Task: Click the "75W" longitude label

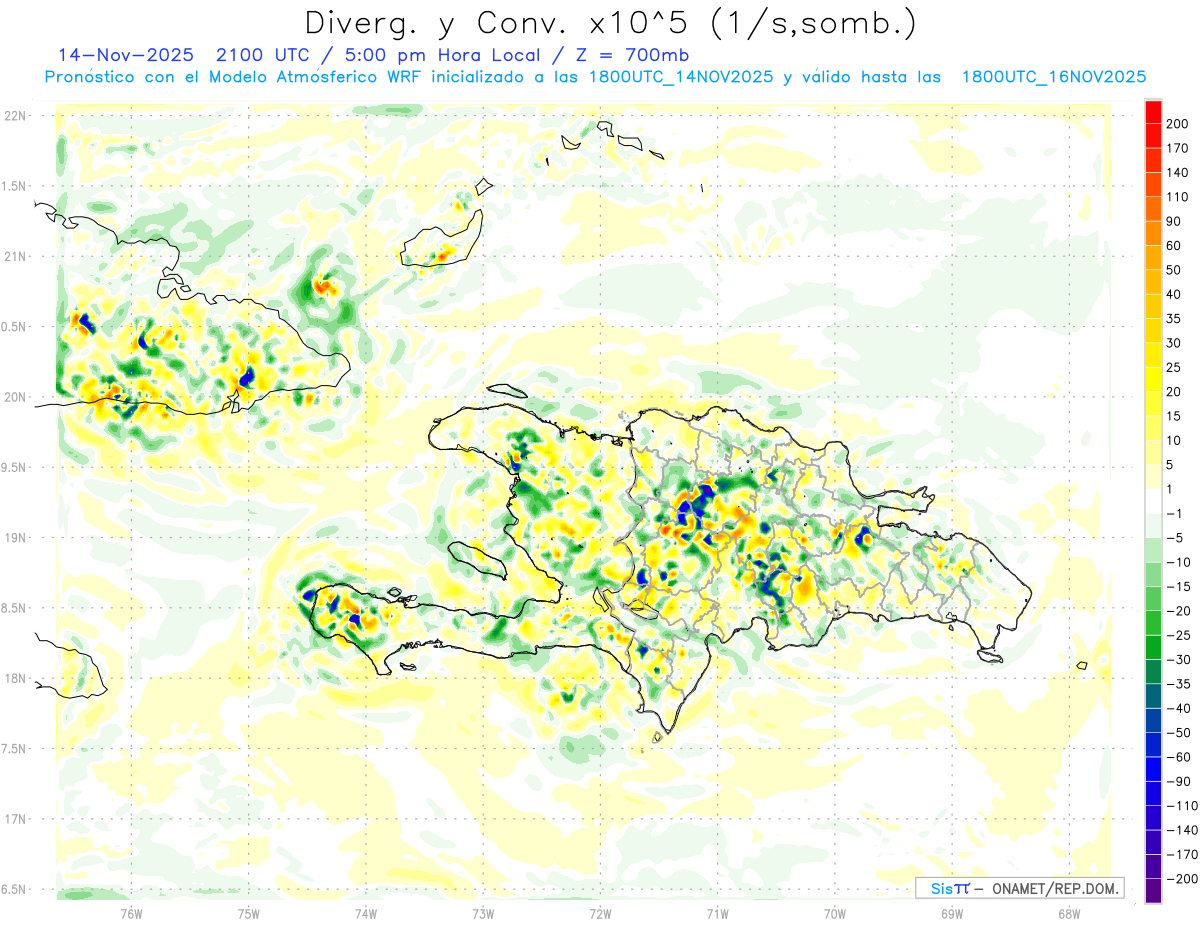Action: click(249, 913)
